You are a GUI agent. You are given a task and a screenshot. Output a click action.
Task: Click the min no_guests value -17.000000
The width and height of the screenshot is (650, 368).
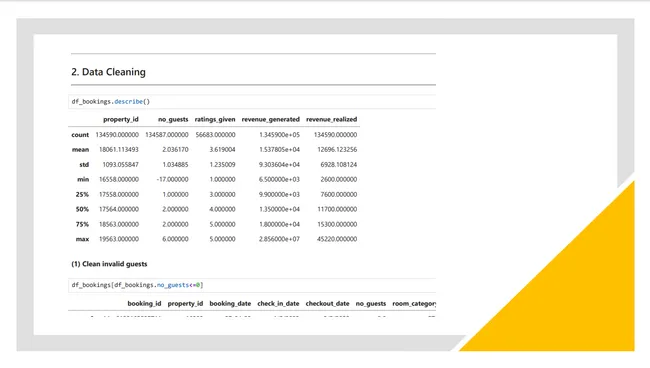[x=172, y=179]
